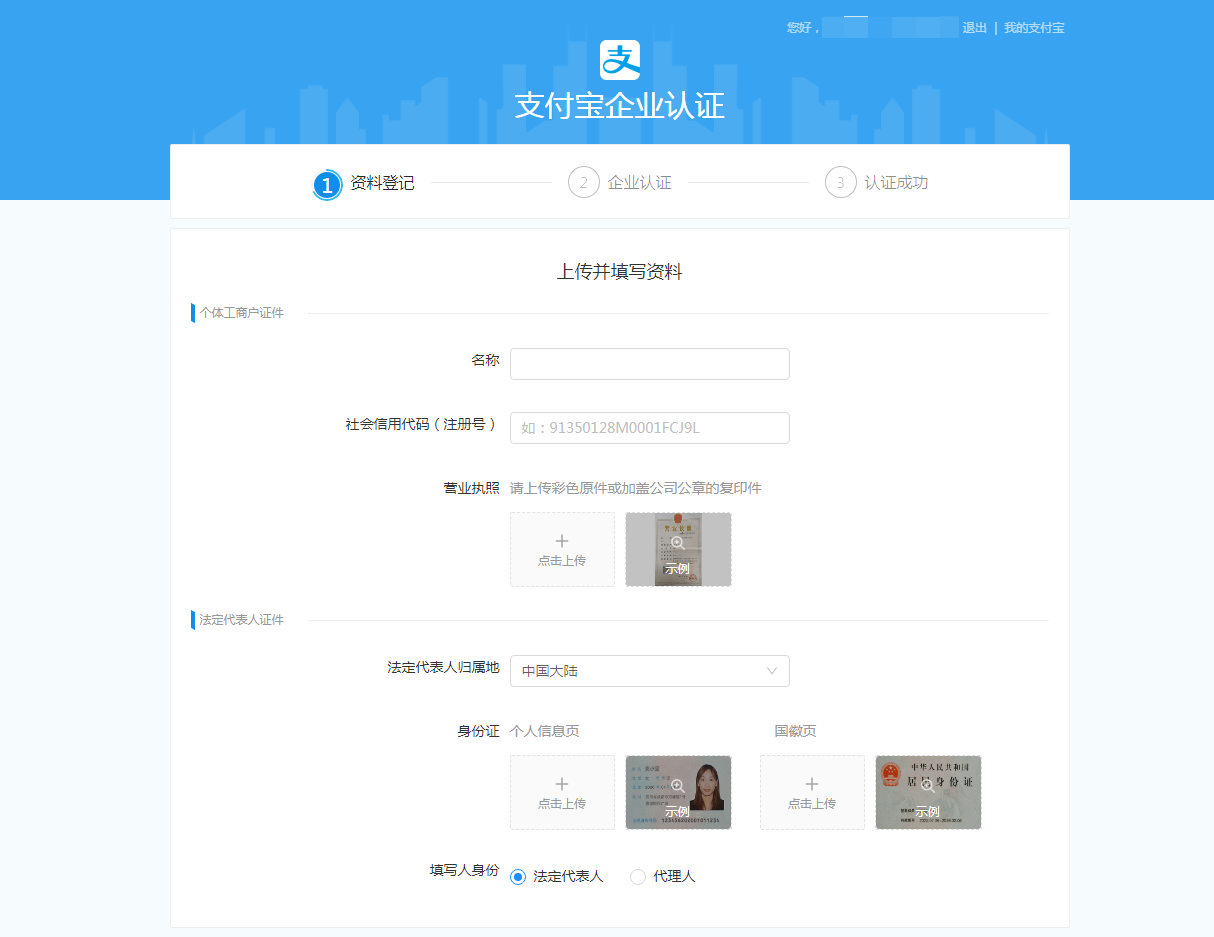
Task: Click the Alipay logo icon
Action: tap(619, 60)
